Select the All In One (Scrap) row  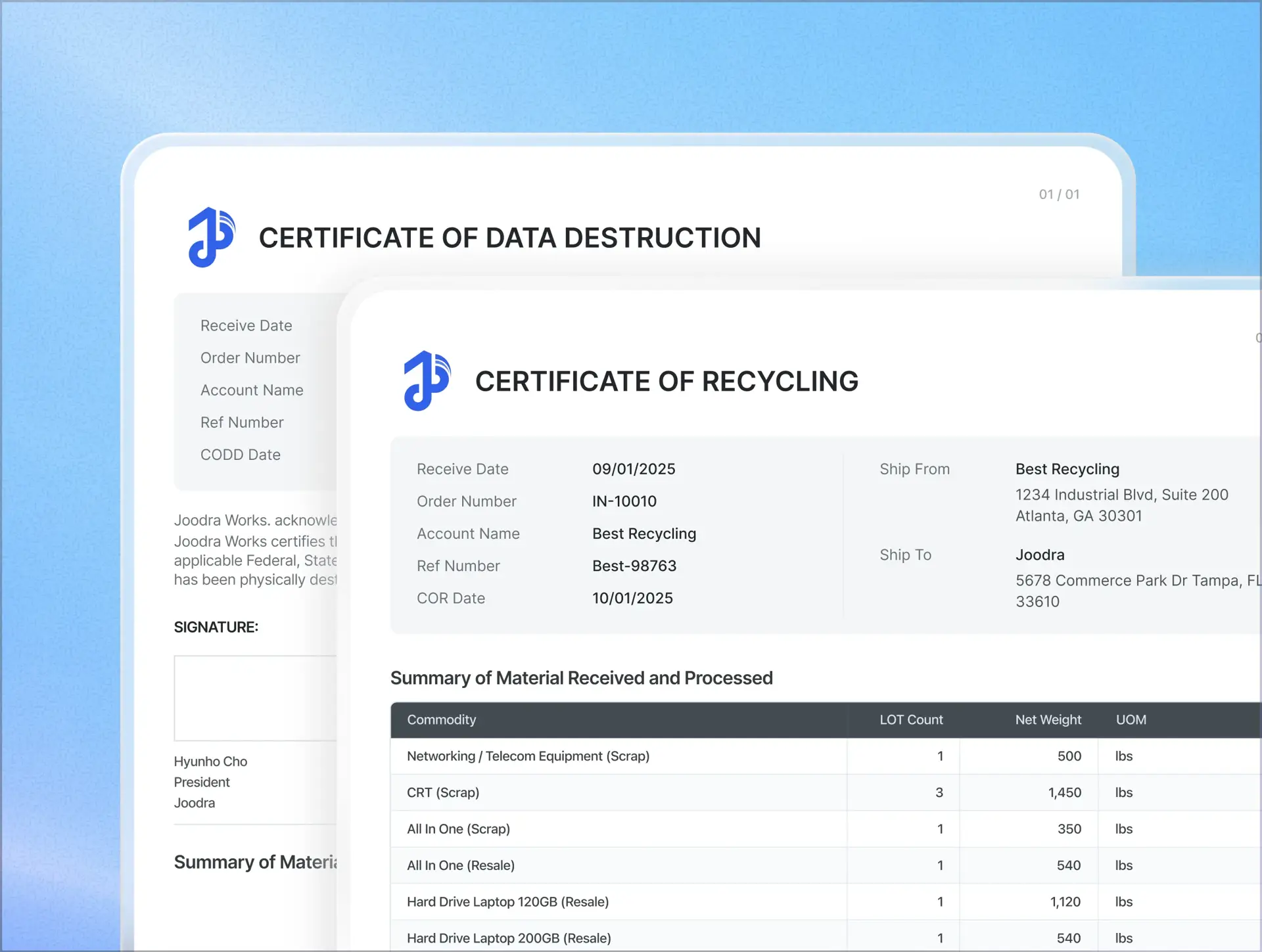(826, 829)
